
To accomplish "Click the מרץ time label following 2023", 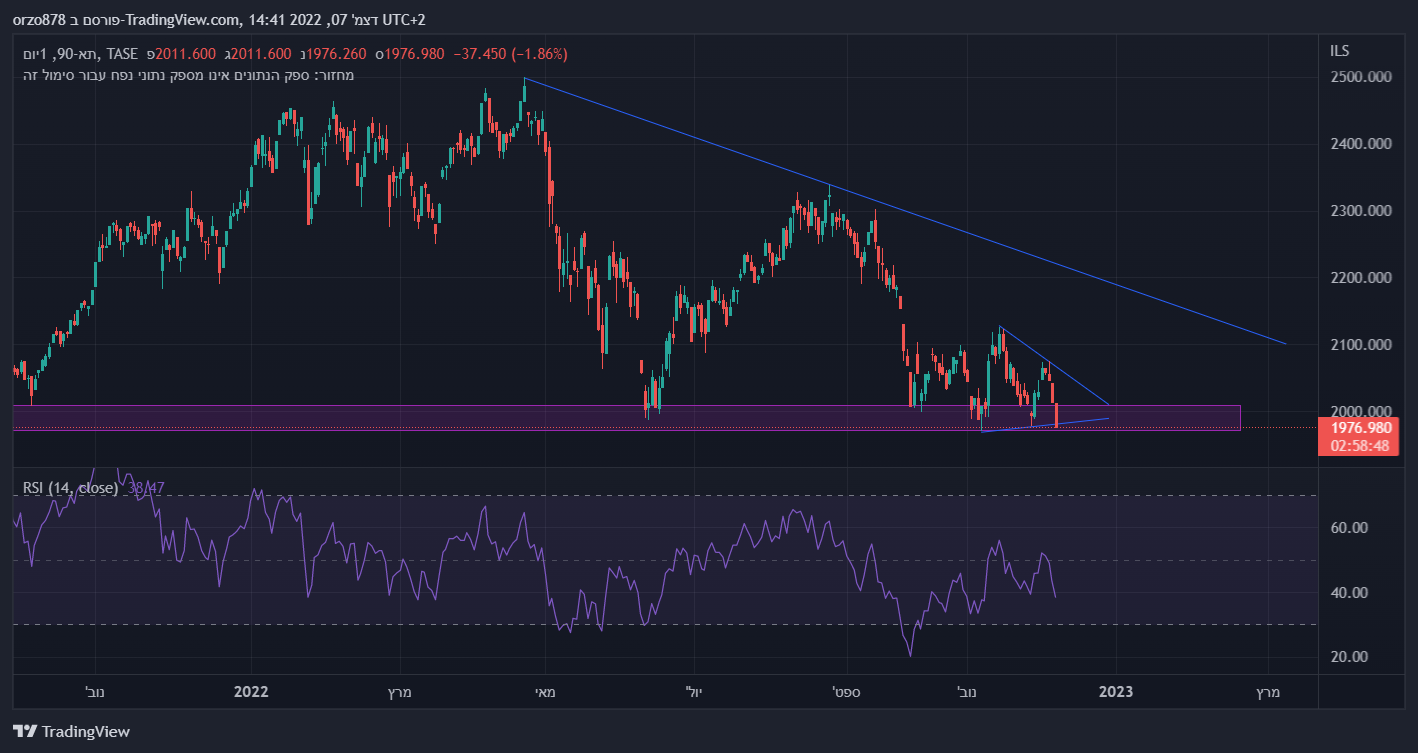I will [x=1267, y=691].
